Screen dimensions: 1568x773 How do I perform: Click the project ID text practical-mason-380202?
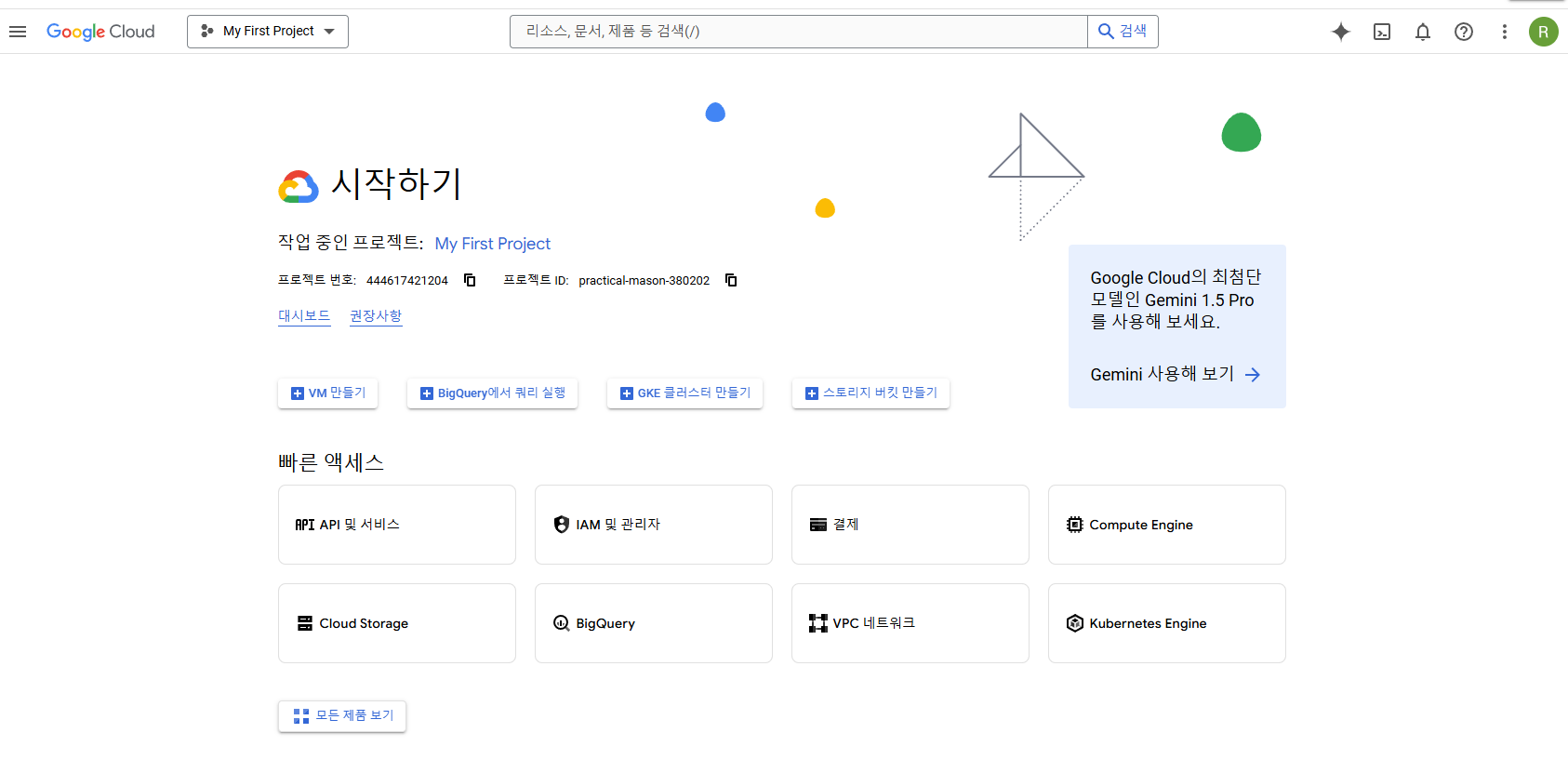pos(644,281)
